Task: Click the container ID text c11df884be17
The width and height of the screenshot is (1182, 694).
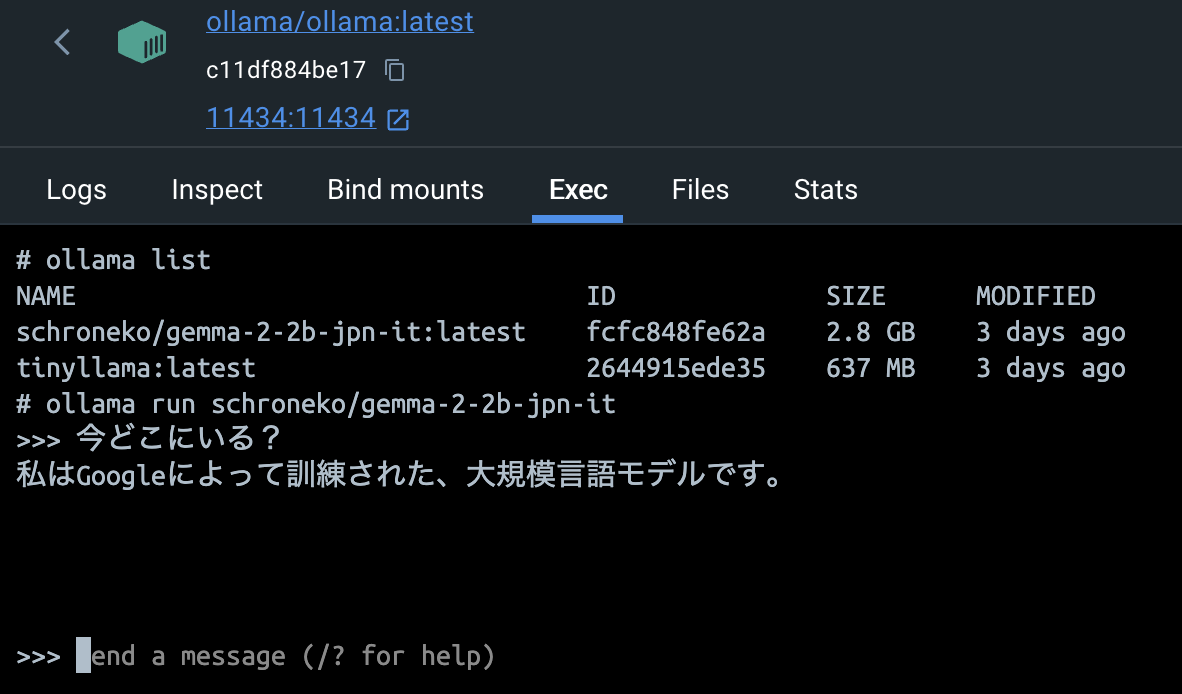Action: pyautogui.click(x=286, y=70)
